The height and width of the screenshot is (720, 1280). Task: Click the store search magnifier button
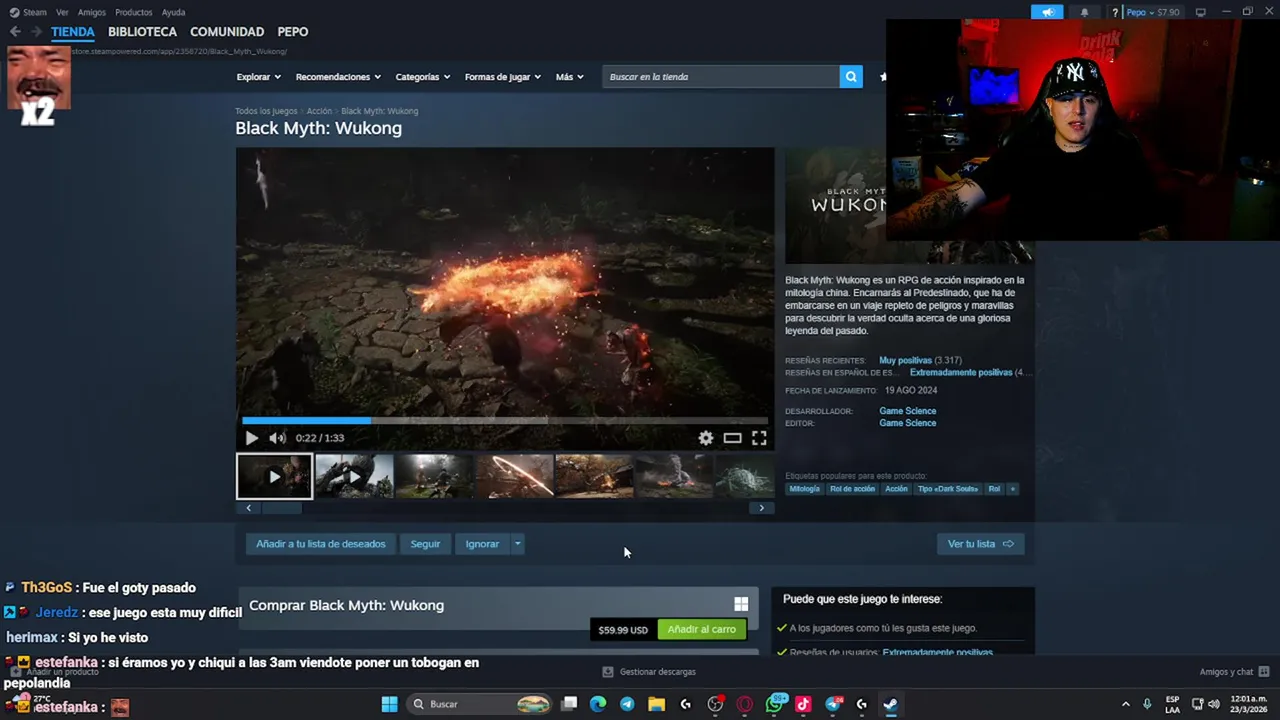(851, 77)
